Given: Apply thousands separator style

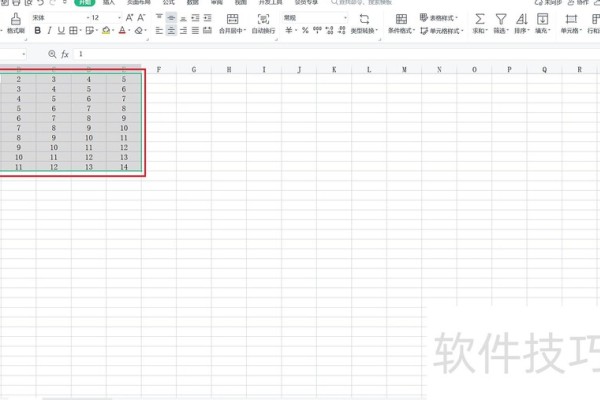Looking at the screenshot, I should pyautogui.click(x=317, y=30).
